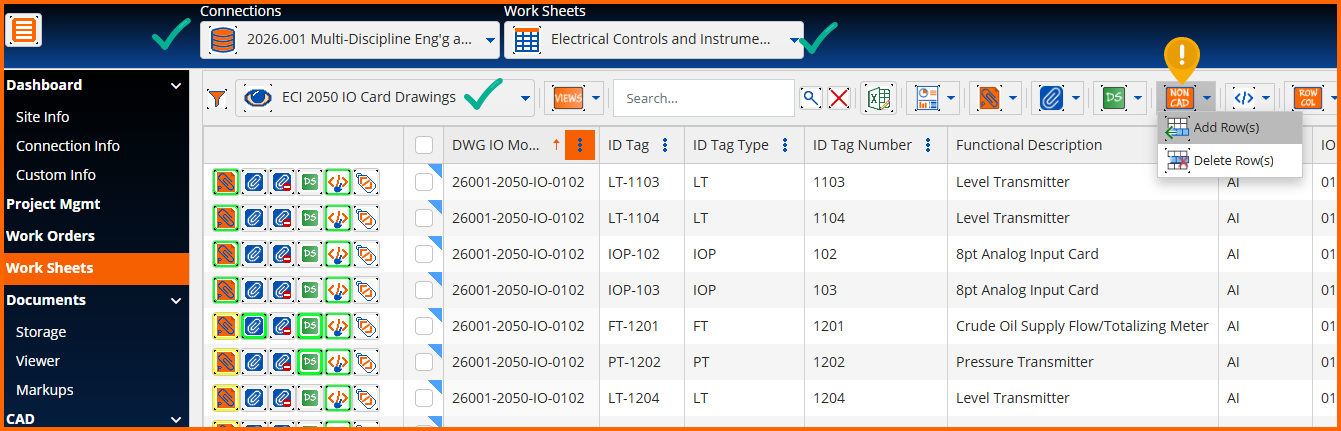The width and height of the screenshot is (1341, 431).
Task: Open dropdown arrow beside green DS icon
Action: pyautogui.click(x=1137, y=98)
